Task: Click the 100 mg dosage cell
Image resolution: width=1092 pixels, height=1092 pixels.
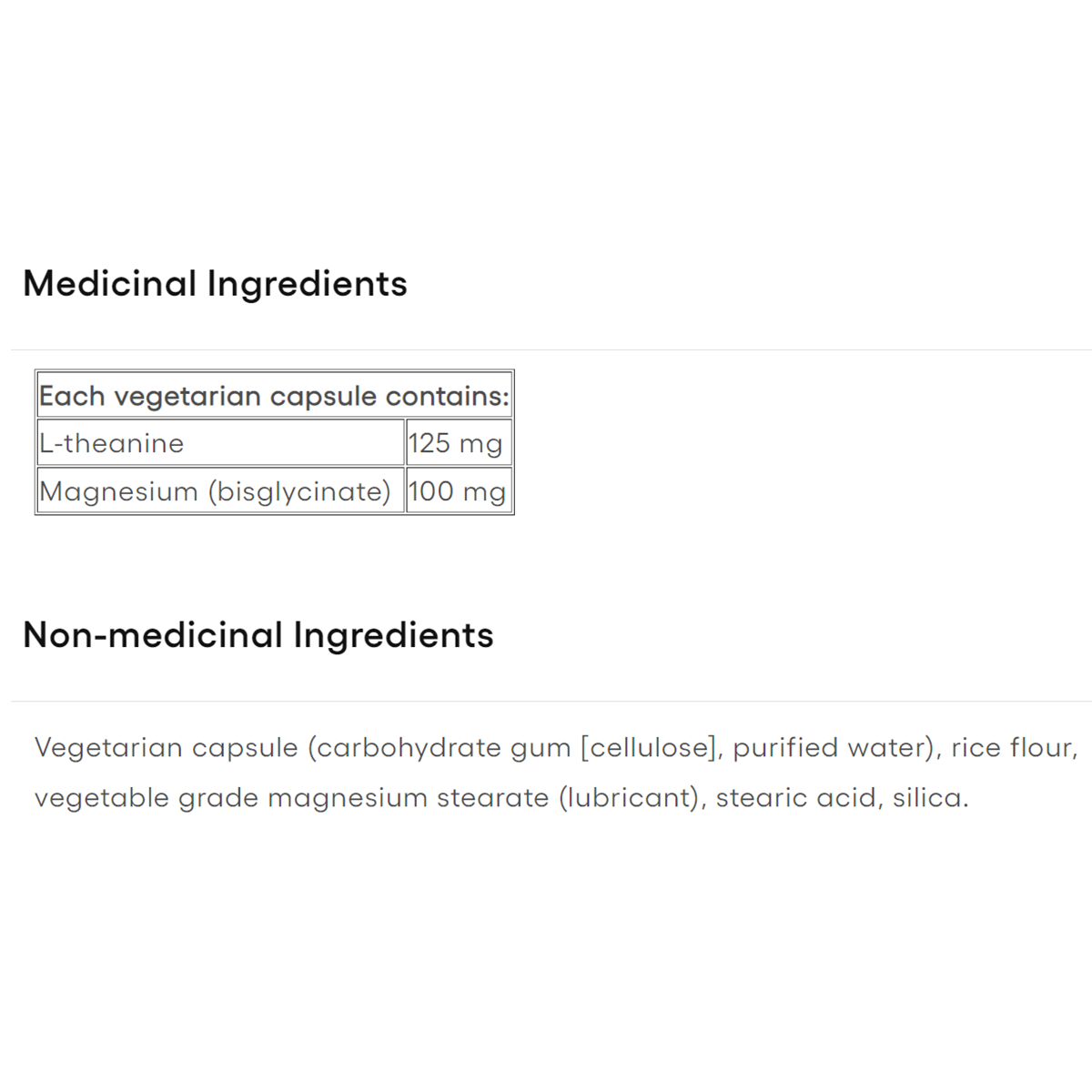Action: point(457,491)
